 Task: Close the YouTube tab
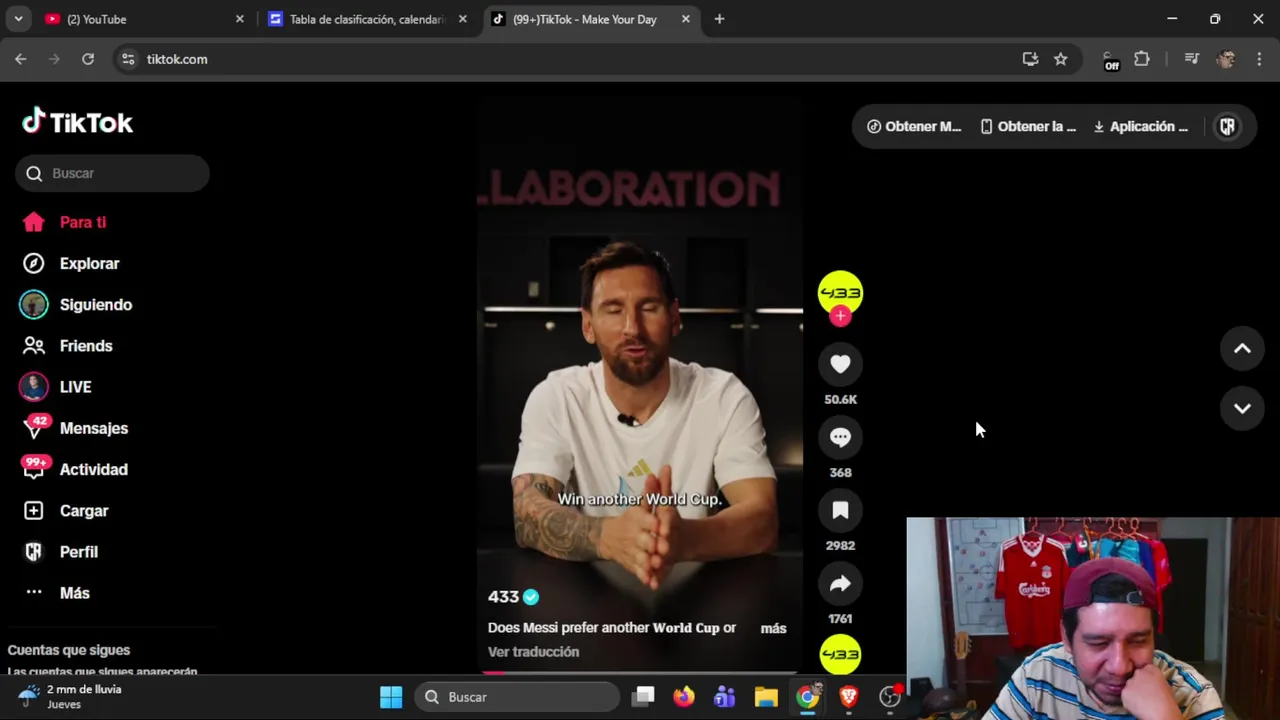(239, 19)
